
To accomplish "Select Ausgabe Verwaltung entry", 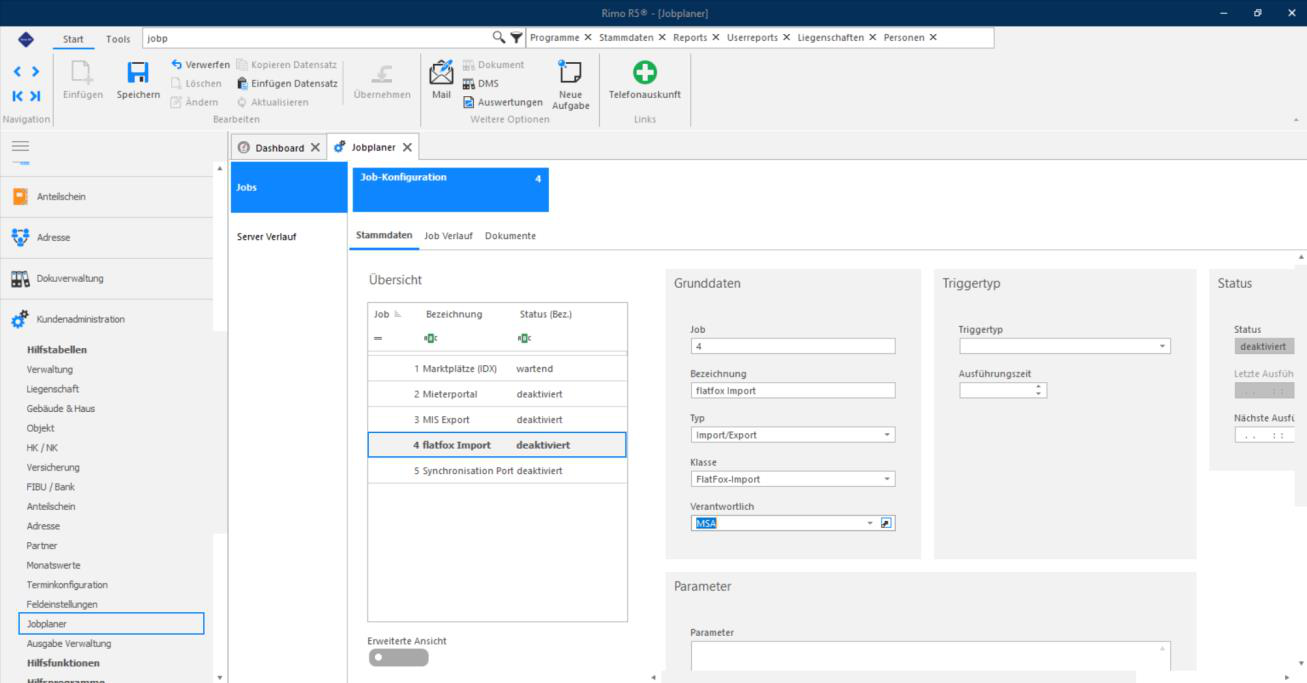I will pyautogui.click(x=69, y=643).
